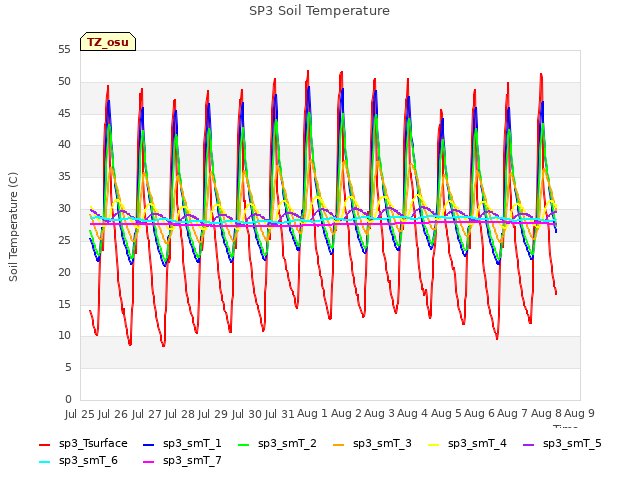Click the Aug 4 x-axis tick label
This screenshot has width=640, height=480.
click(x=412, y=413)
